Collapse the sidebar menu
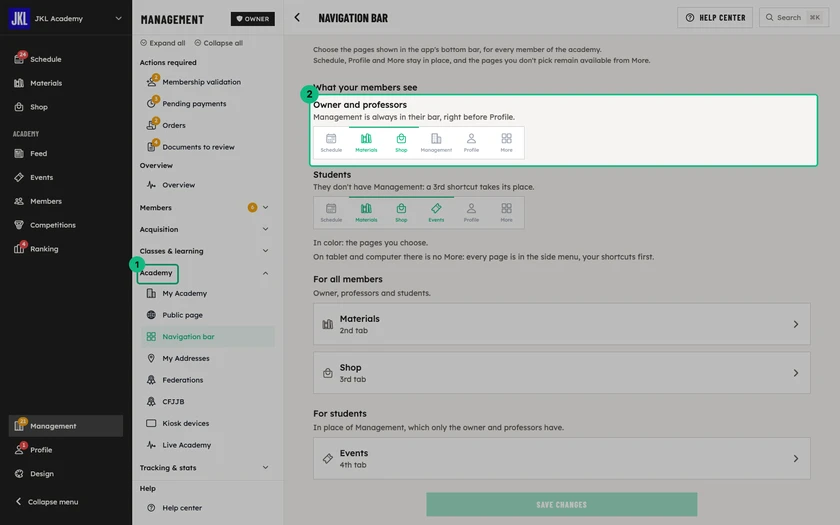Viewport: 840px width, 525px height. coord(47,502)
